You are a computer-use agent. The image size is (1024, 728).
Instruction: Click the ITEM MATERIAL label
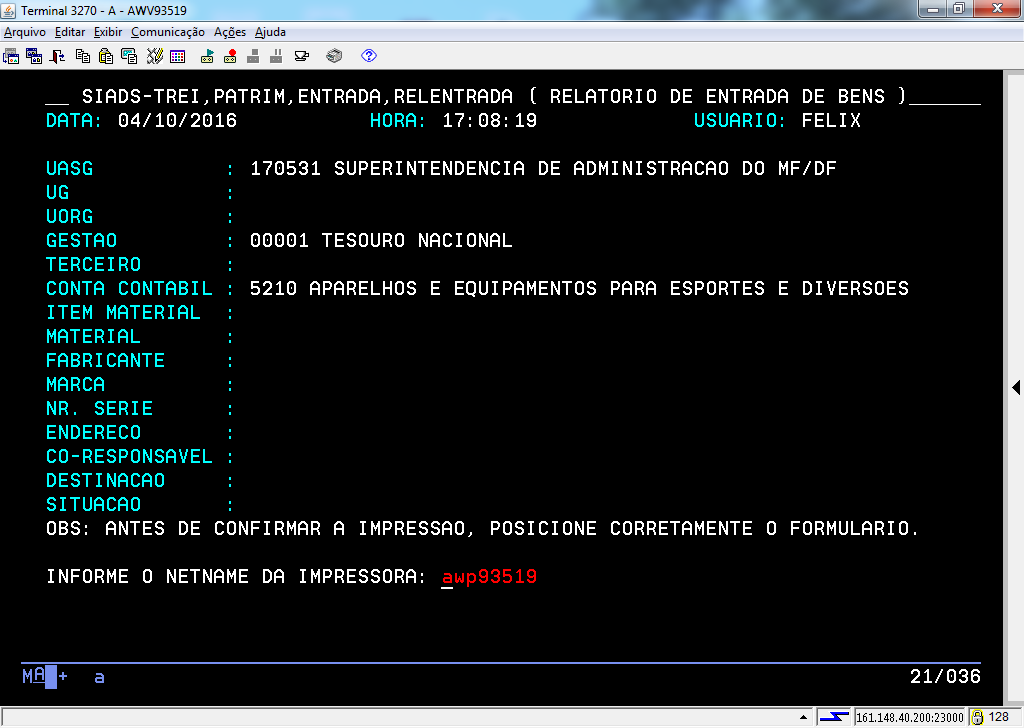coord(123,313)
